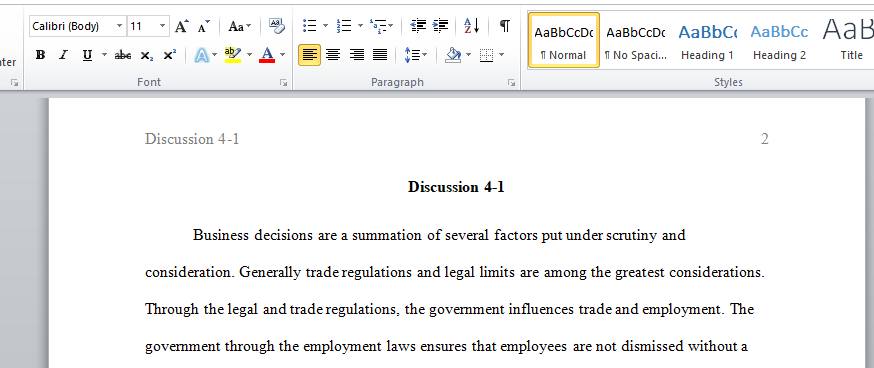Screen dimensions: 874x368
Task: Apply the Heading 2 style
Action: point(779,41)
